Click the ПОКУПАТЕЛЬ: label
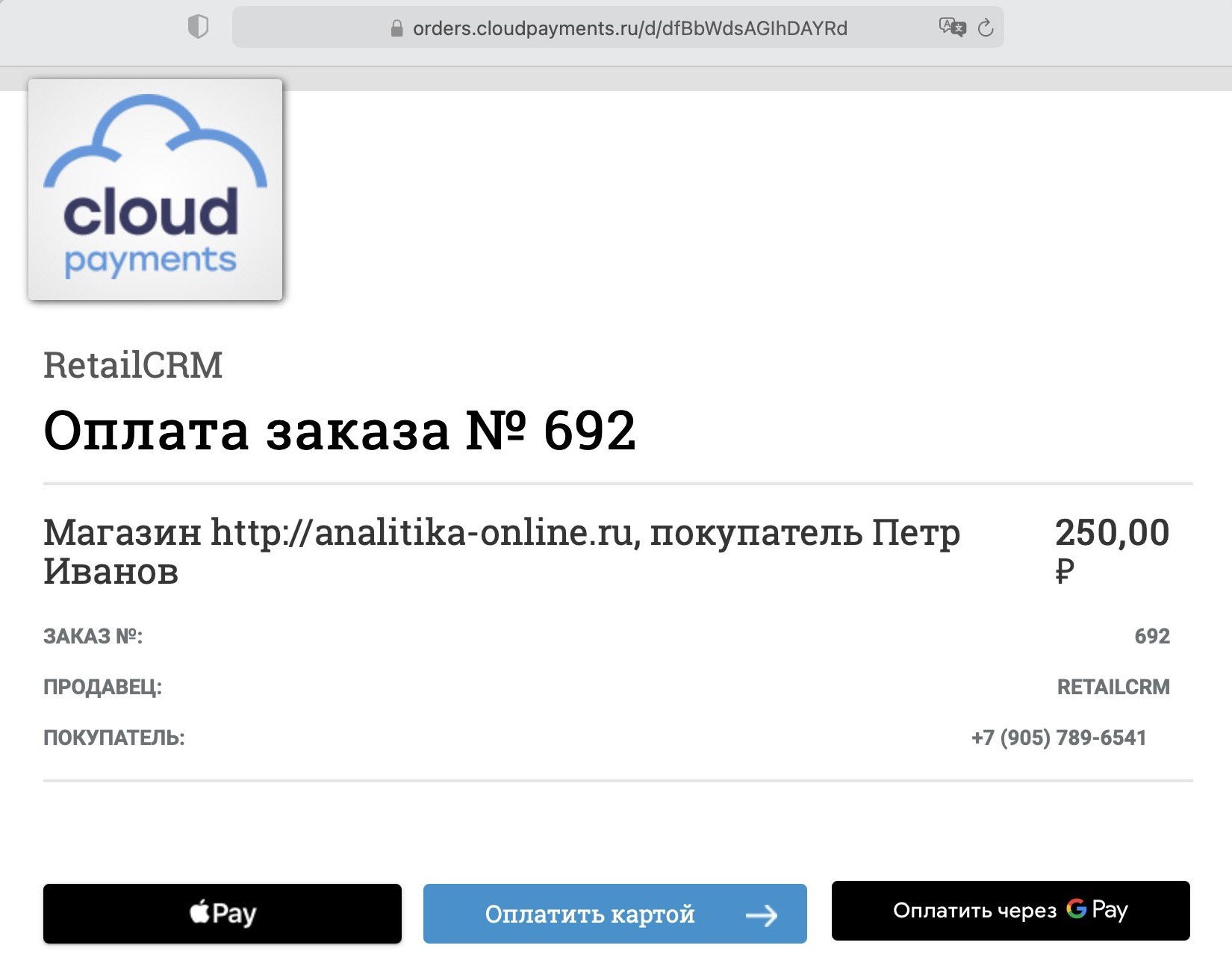The width and height of the screenshot is (1232, 957). point(113,738)
